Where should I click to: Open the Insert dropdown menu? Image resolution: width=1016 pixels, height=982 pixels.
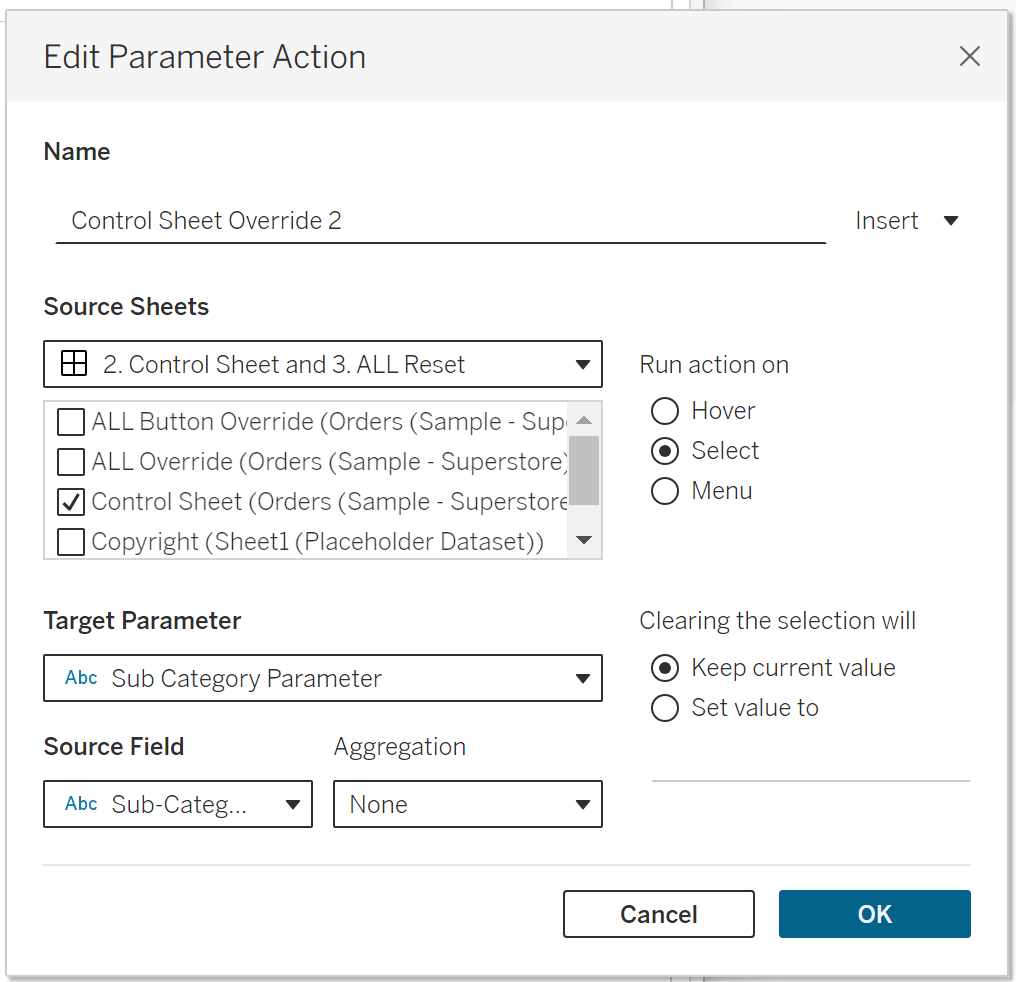906,221
